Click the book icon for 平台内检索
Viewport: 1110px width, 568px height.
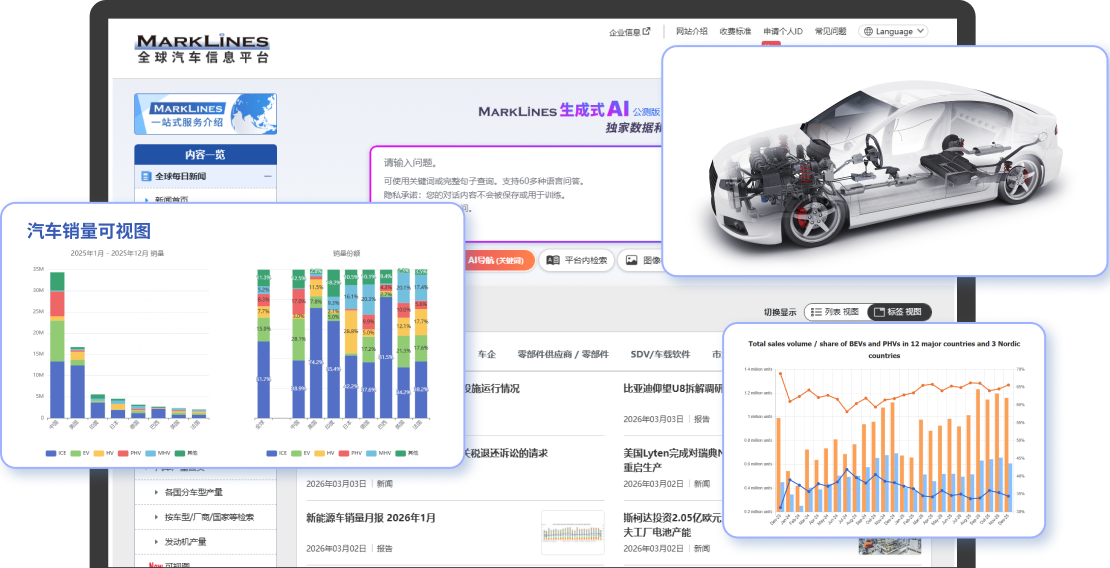553,260
